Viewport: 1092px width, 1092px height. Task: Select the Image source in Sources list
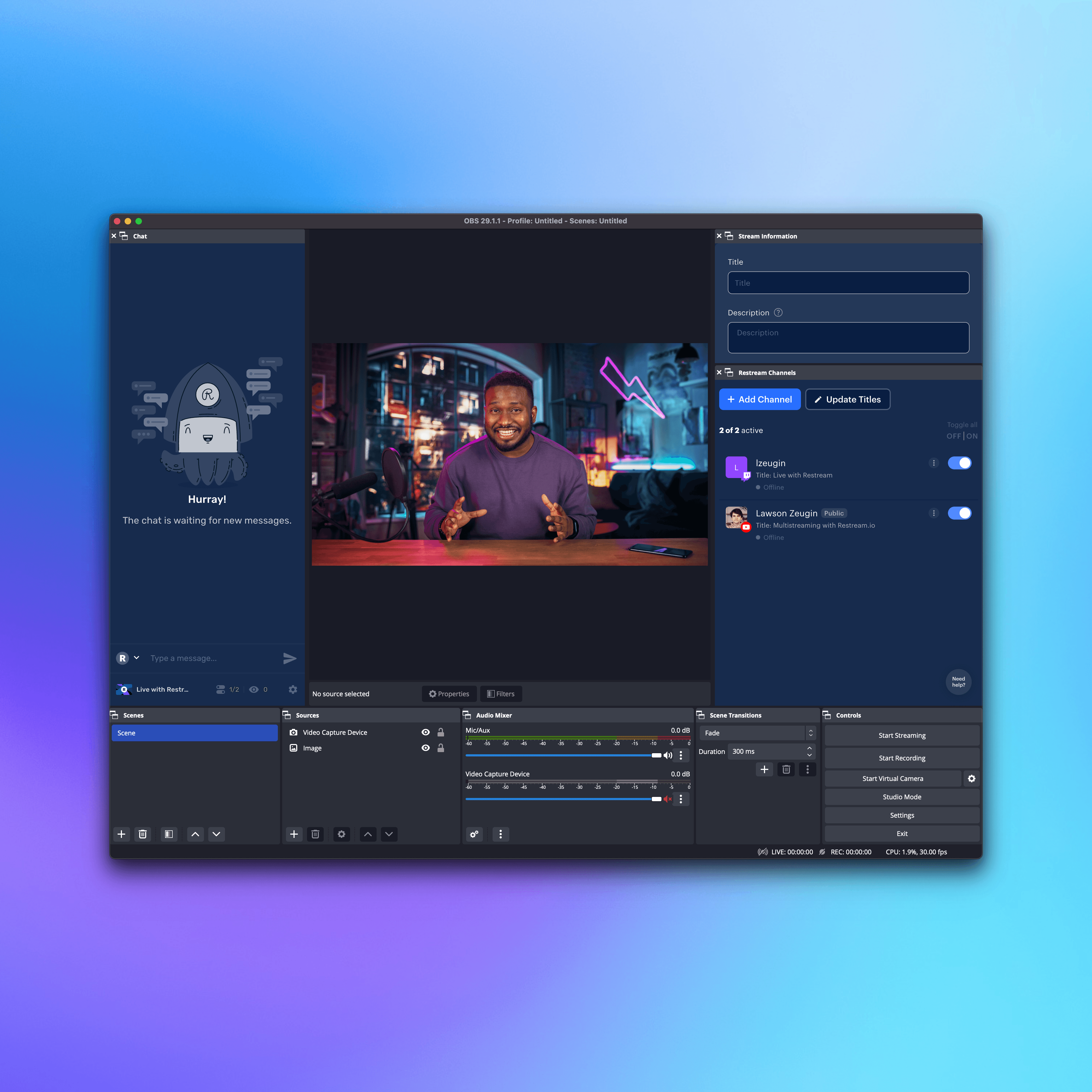coord(312,748)
